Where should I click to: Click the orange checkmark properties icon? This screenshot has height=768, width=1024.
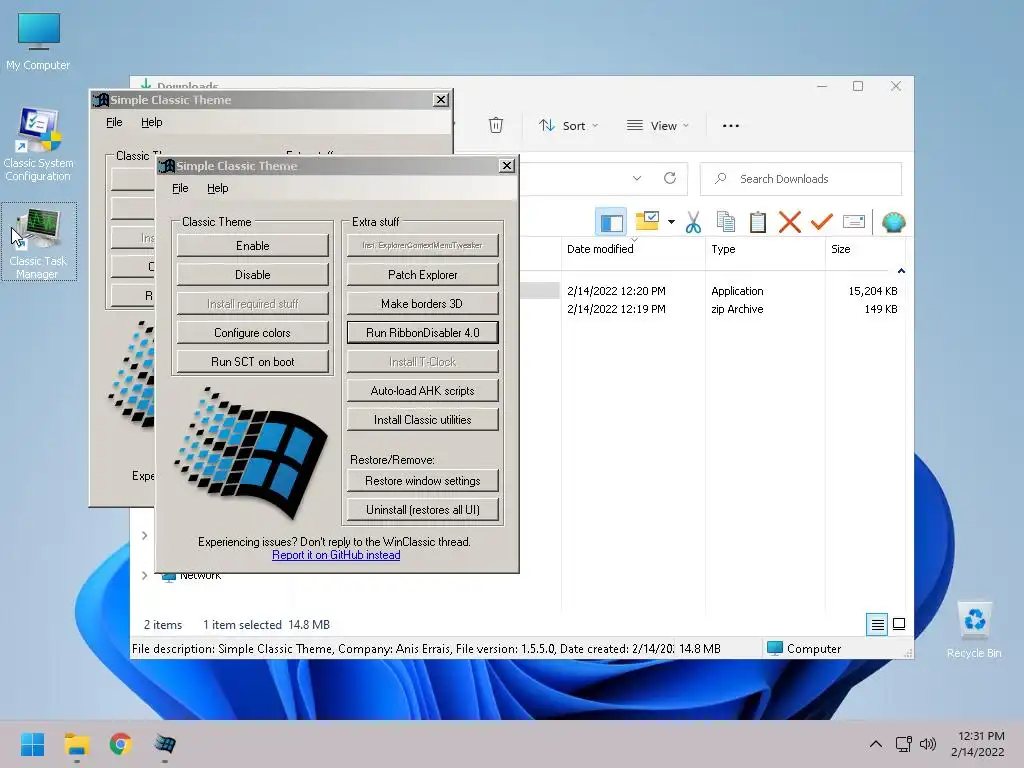pyautogui.click(x=822, y=222)
